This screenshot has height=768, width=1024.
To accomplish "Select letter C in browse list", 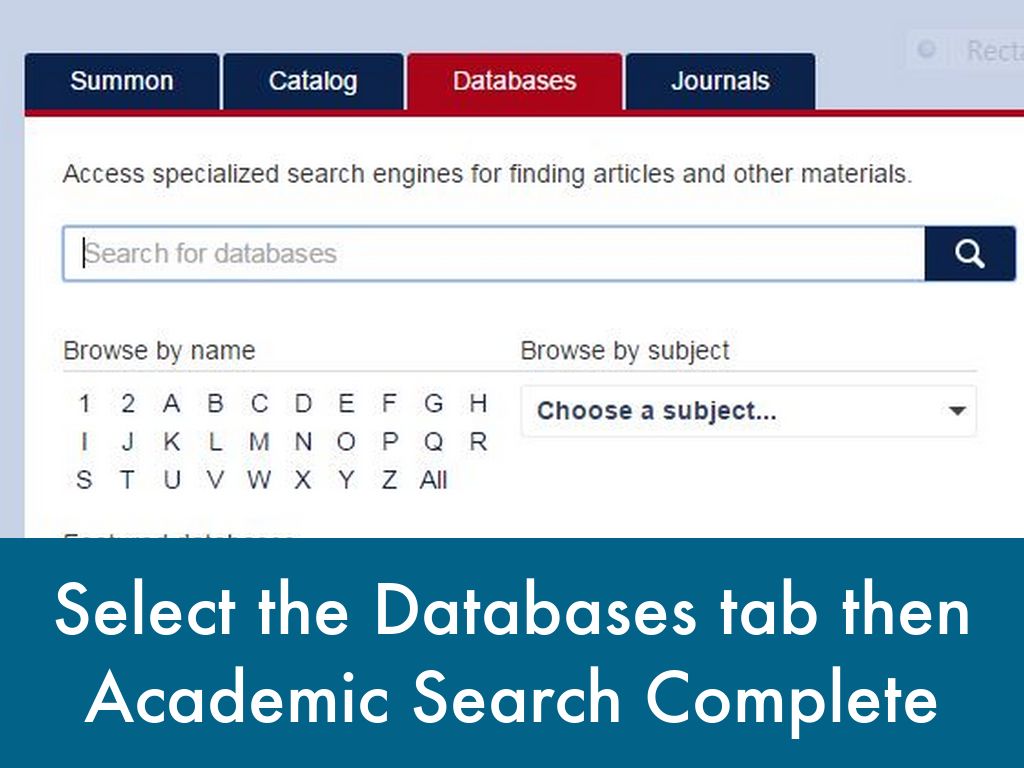I will click(x=259, y=404).
